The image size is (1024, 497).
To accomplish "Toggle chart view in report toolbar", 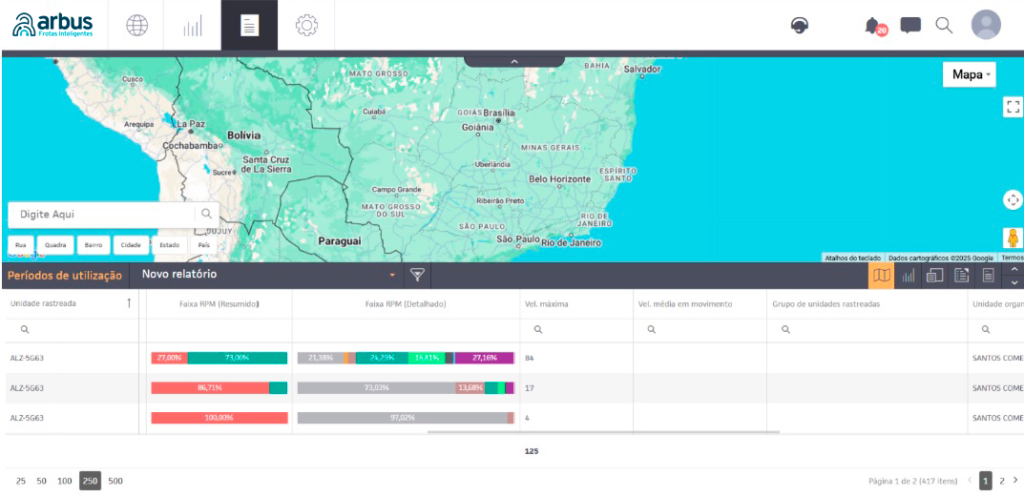I will [908, 276].
